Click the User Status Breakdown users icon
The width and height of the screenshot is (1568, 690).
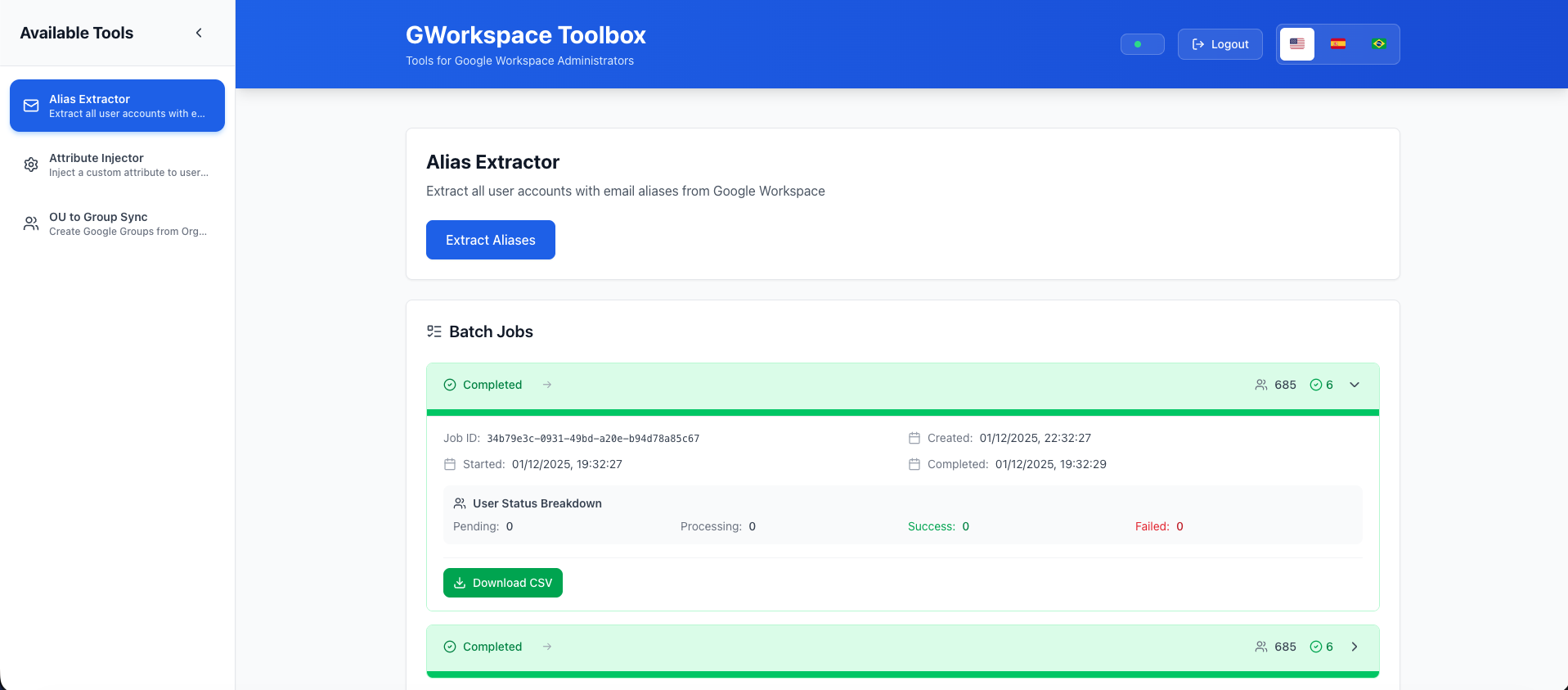pyautogui.click(x=460, y=503)
